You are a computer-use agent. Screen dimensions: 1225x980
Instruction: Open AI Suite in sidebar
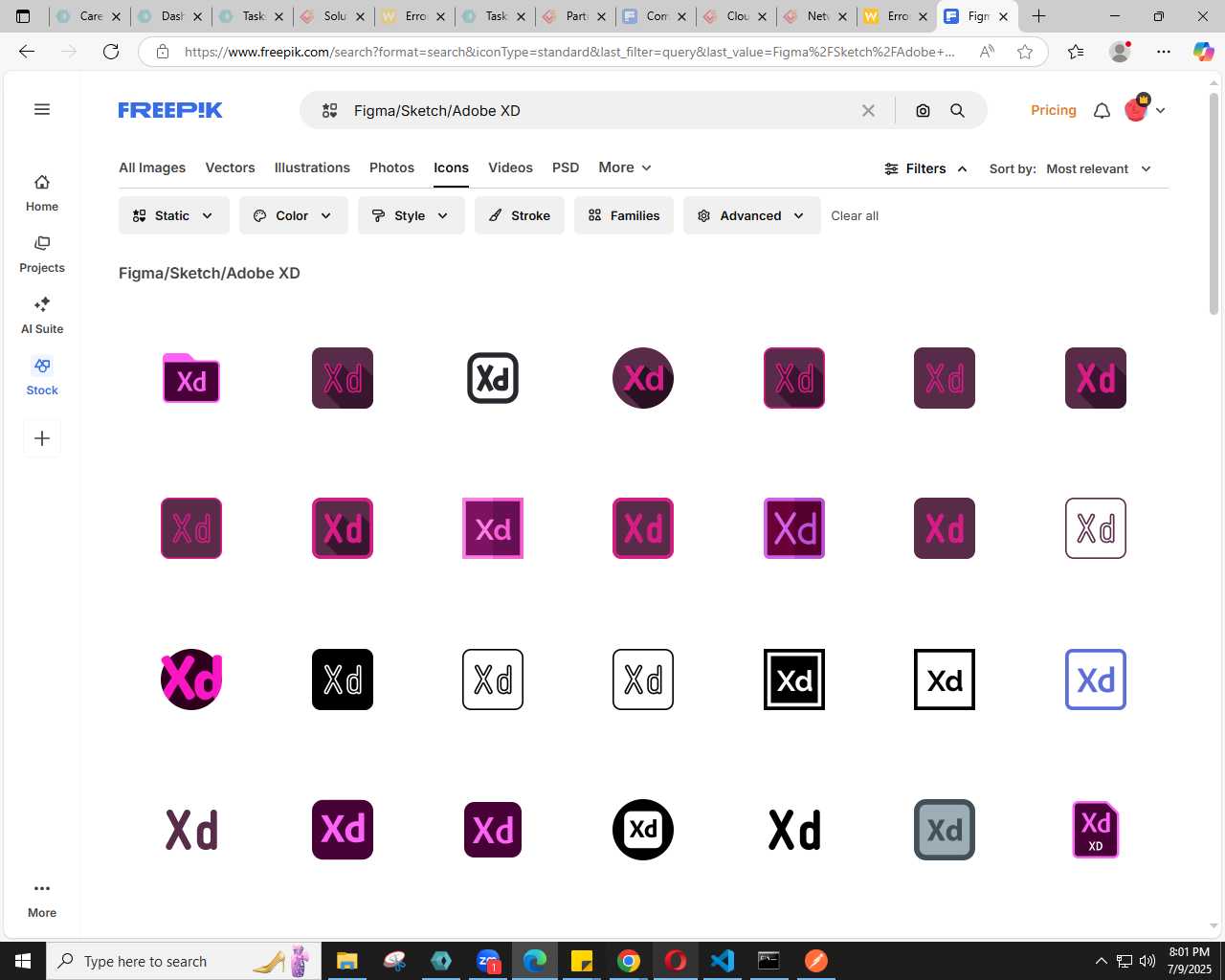(x=42, y=316)
